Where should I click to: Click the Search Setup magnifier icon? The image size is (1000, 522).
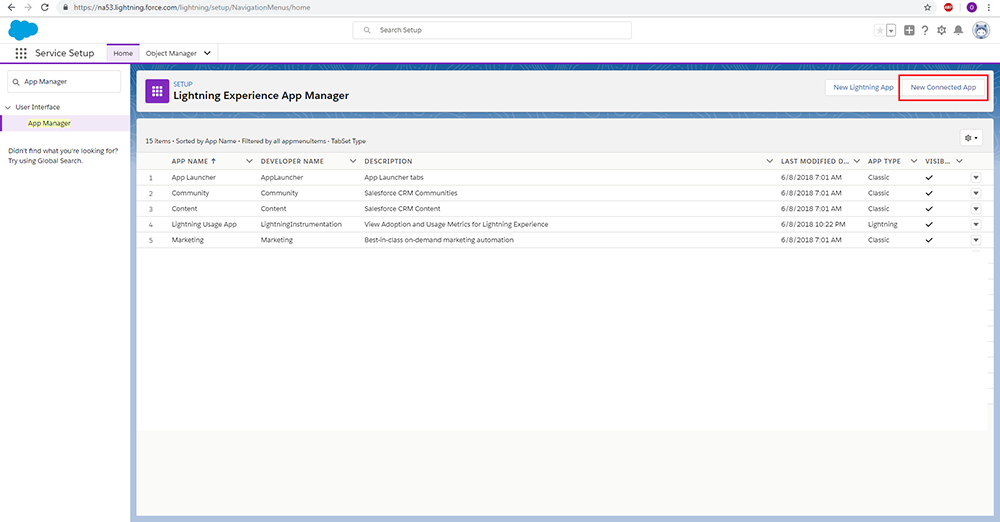click(x=367, y=30)
